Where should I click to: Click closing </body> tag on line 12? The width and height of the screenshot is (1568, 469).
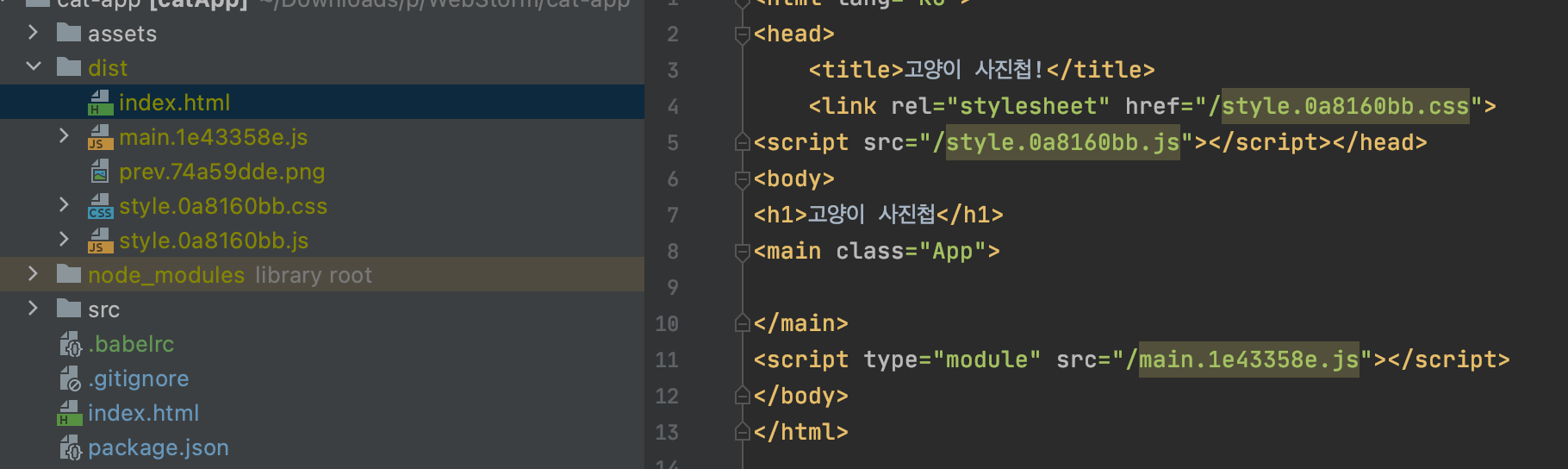pos(800,396)
